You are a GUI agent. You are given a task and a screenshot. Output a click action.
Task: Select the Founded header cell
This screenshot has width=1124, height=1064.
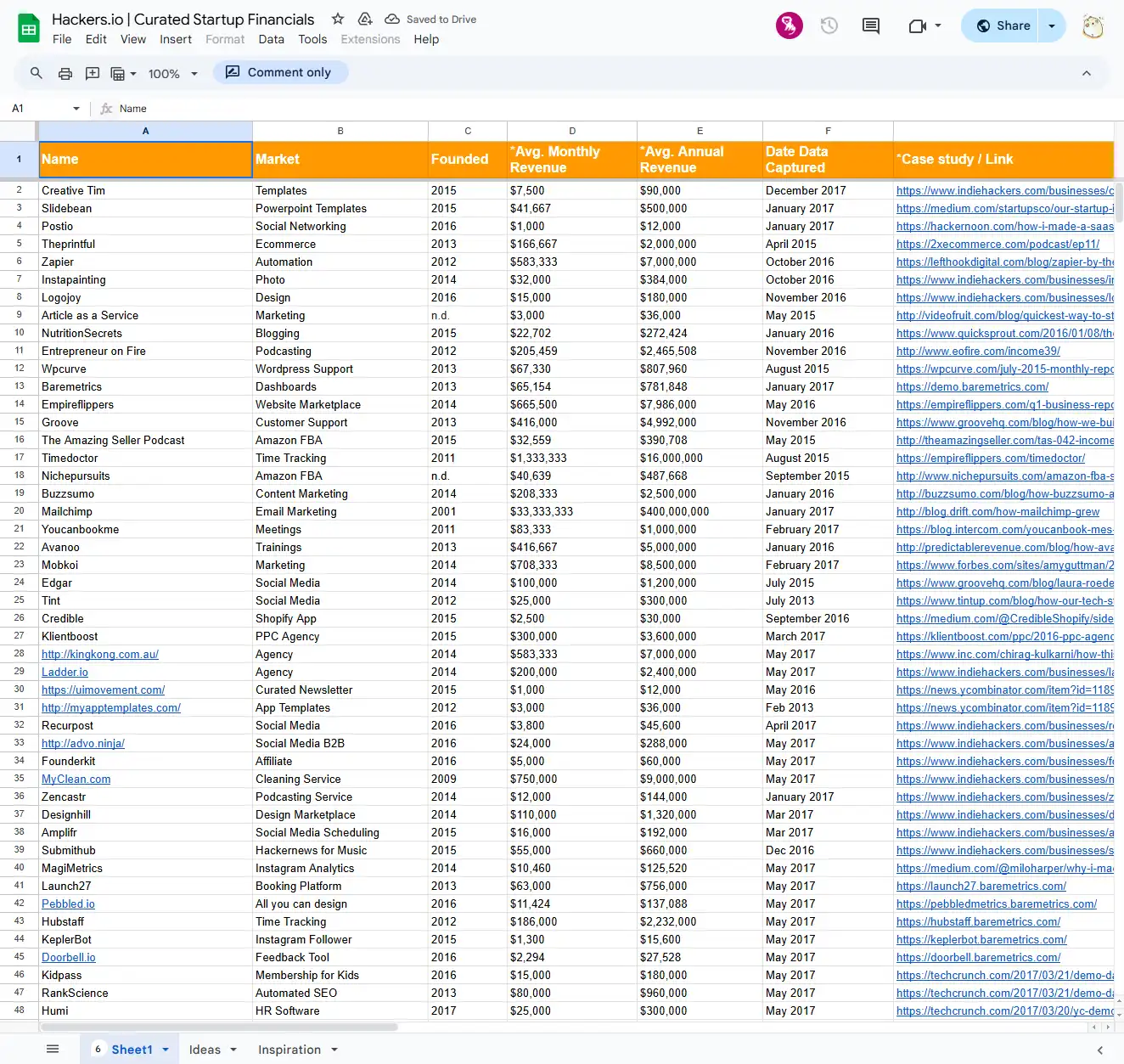468,160
